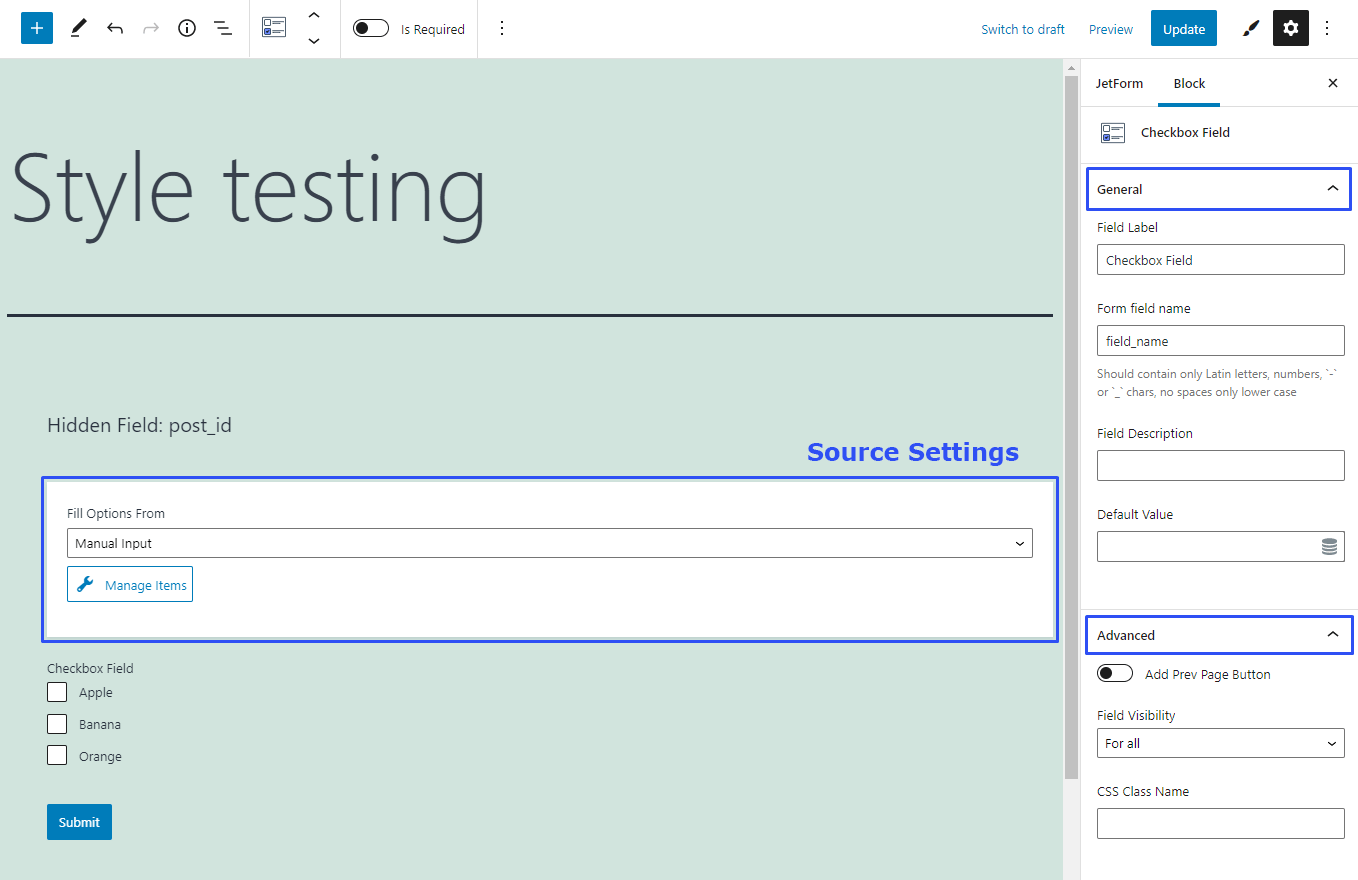Open the block inserter

point(36,28)
